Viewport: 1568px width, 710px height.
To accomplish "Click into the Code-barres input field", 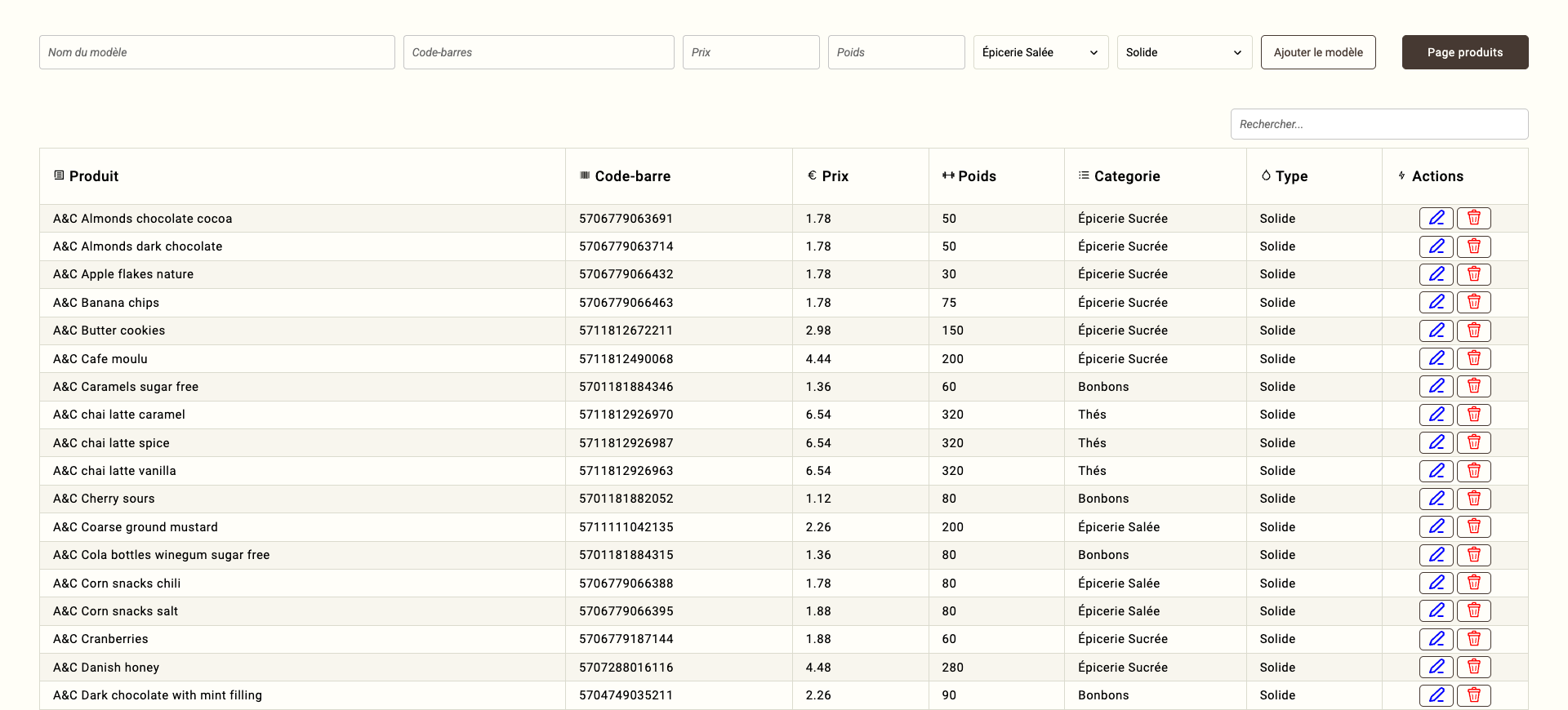I will point(538,52).
